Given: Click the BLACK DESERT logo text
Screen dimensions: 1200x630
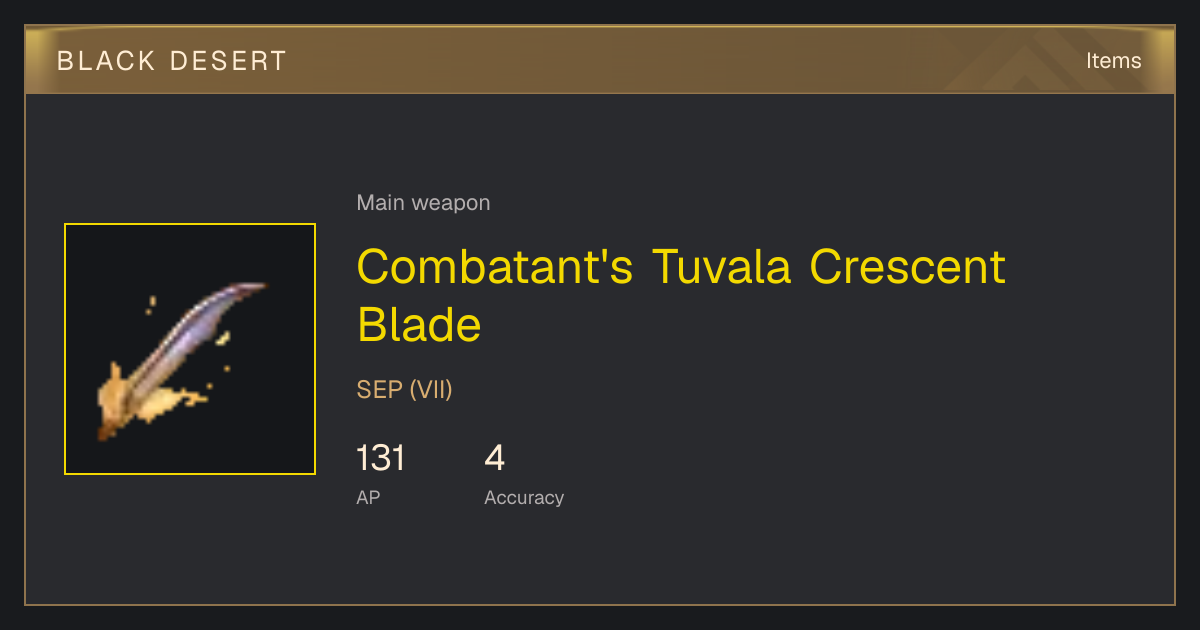Looking at the screenshot, I should click(172, 61).
